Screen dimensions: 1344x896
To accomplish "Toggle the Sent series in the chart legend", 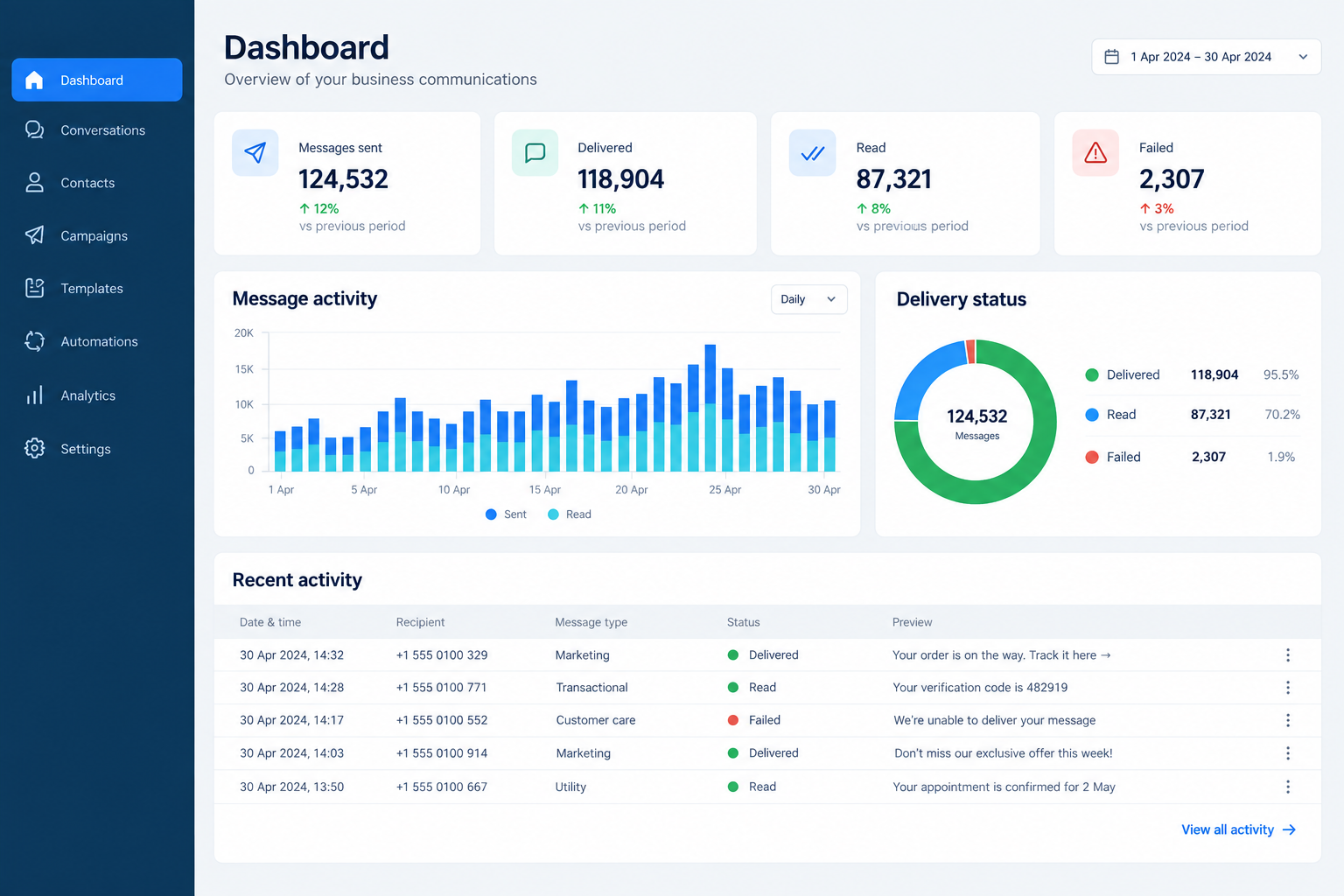I will click(506, 514).
